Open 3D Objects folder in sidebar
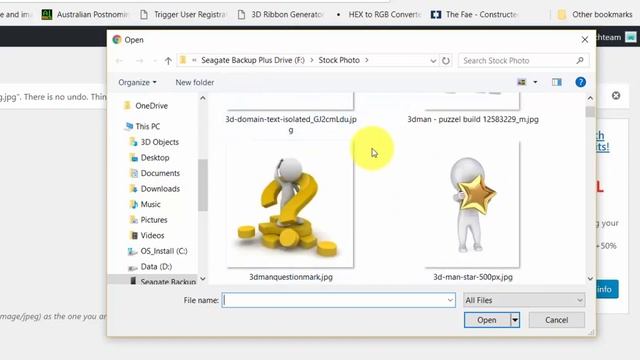The width and height of the screenshot is (640, 360). pos(154,142)
